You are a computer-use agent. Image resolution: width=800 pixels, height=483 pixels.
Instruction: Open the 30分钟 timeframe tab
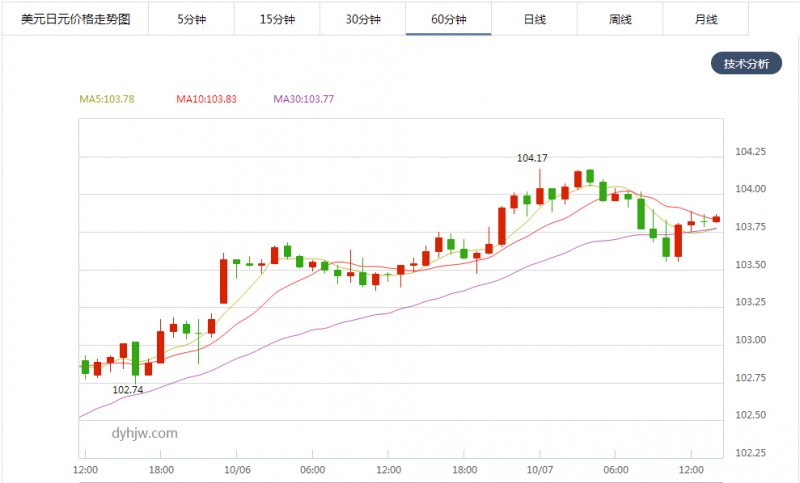(x=363, y=19)
